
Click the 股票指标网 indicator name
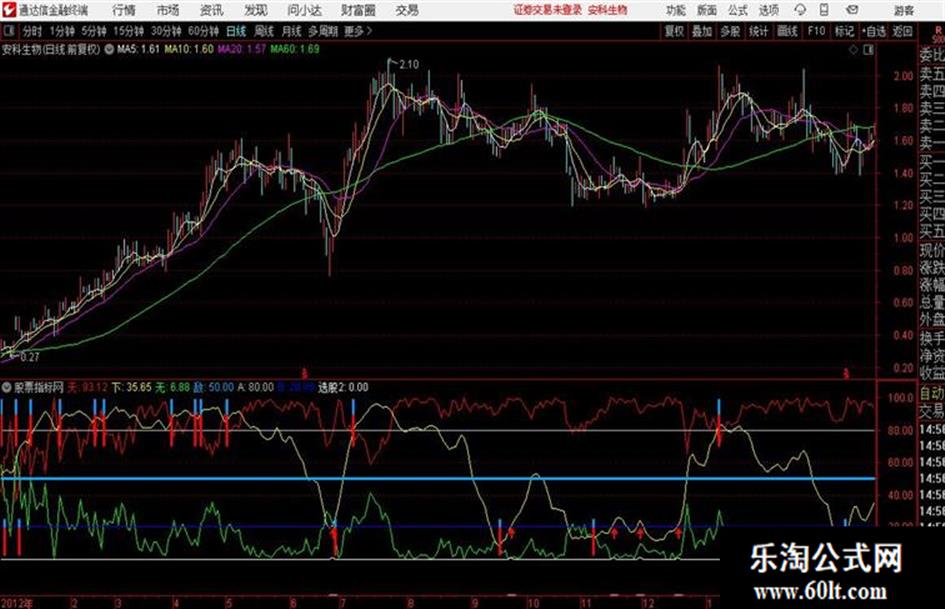39,387
